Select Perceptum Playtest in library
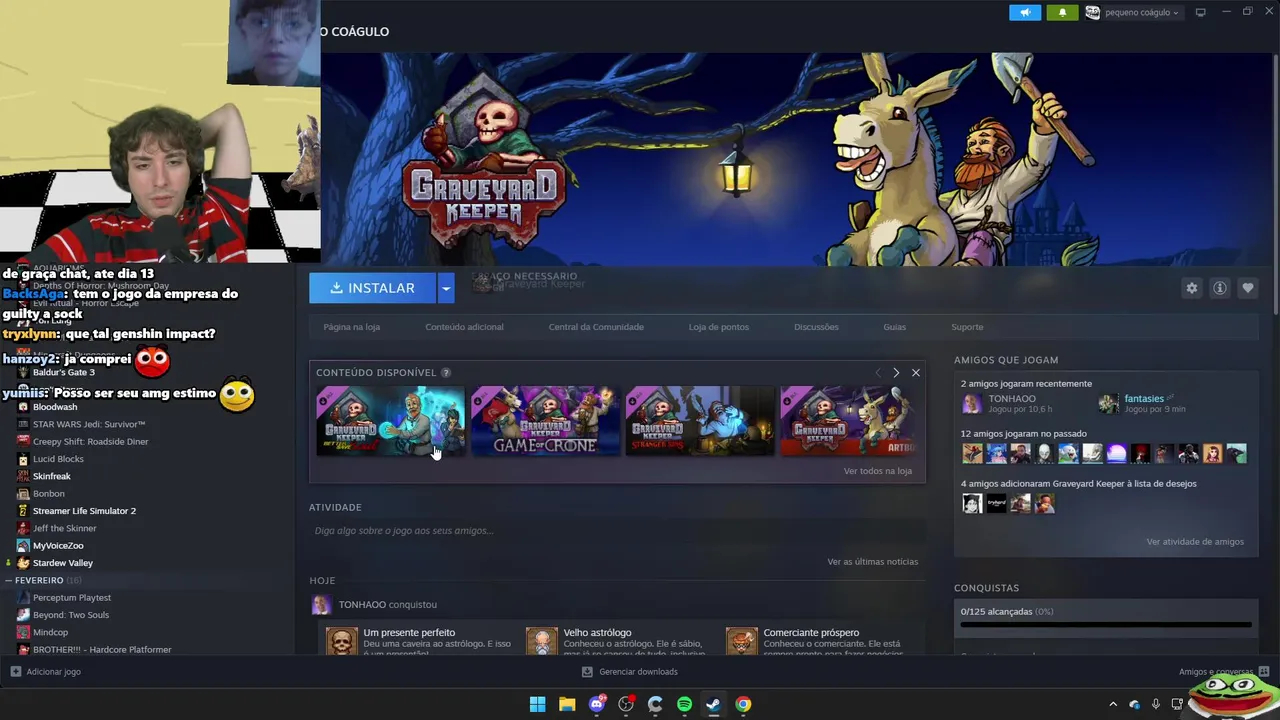Viewport: 1280px width, 720px height. (x=72, y=598)
